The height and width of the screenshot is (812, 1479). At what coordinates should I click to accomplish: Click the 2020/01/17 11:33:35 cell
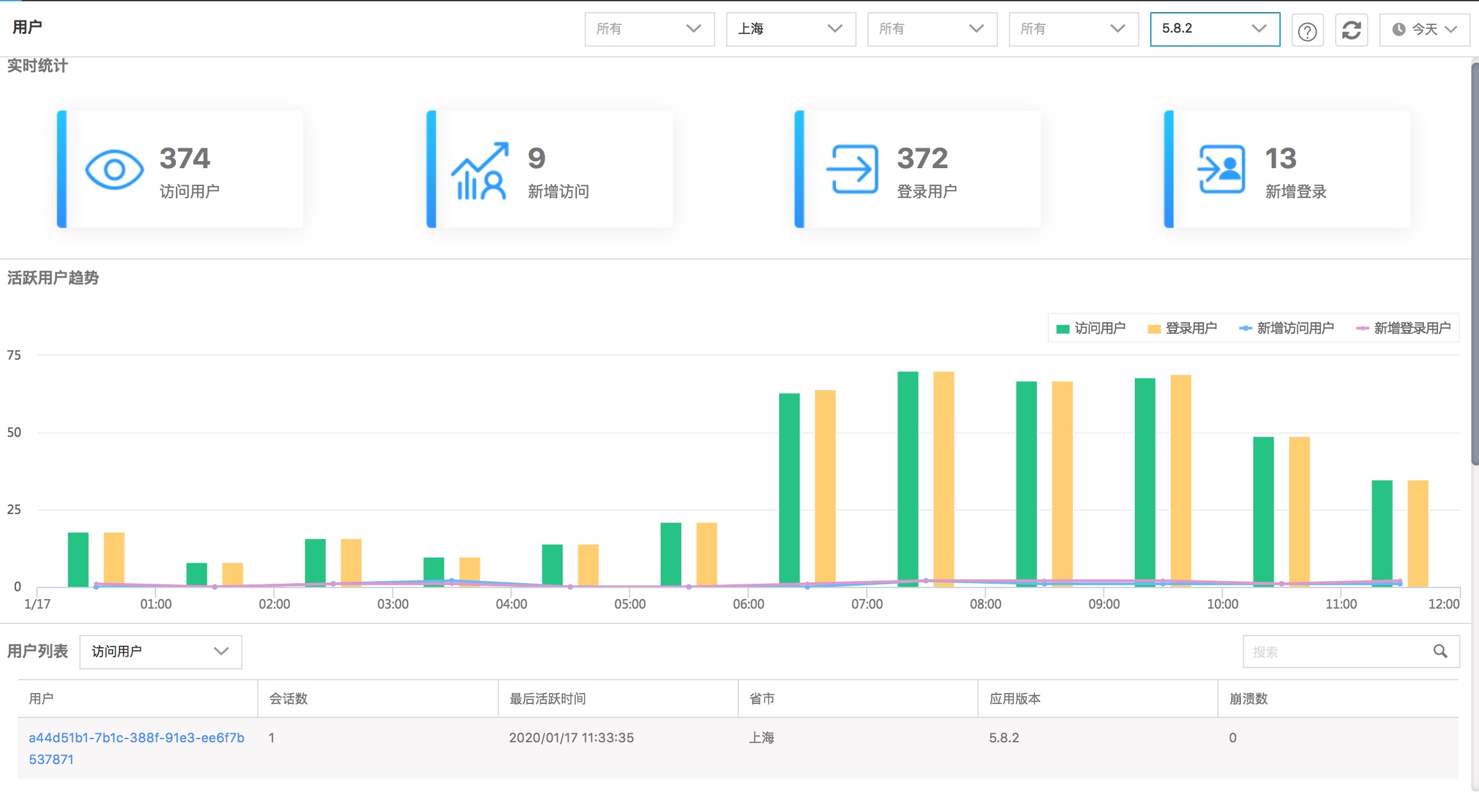tap(571, 738)
